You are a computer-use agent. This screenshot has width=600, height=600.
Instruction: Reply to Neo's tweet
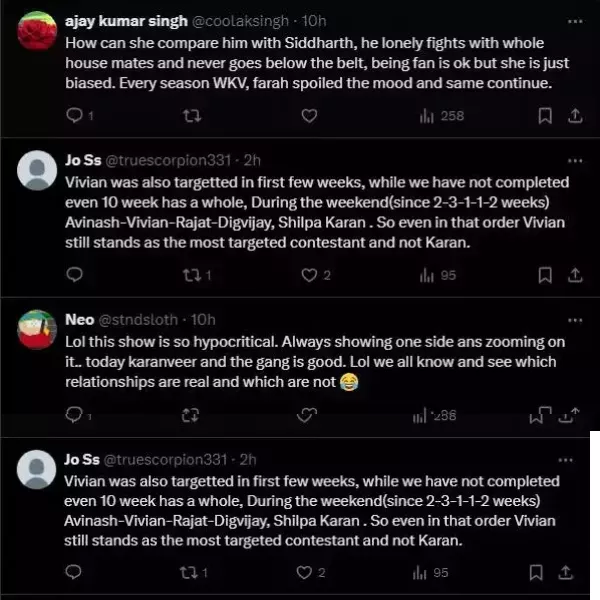(x=73, y=415)
